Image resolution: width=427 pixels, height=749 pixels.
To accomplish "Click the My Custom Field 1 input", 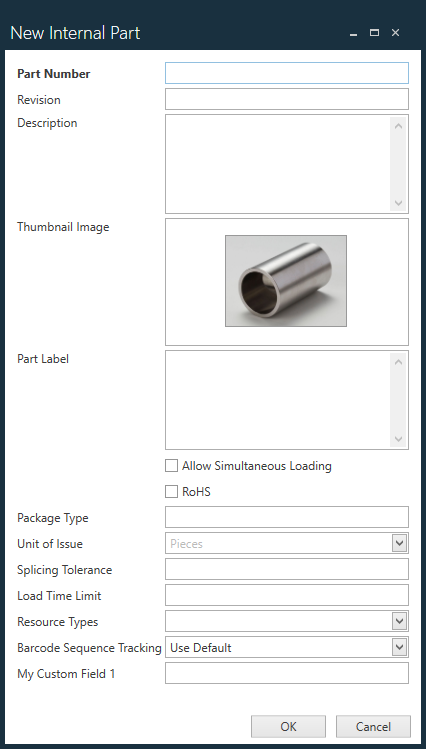I will [287, 673].
